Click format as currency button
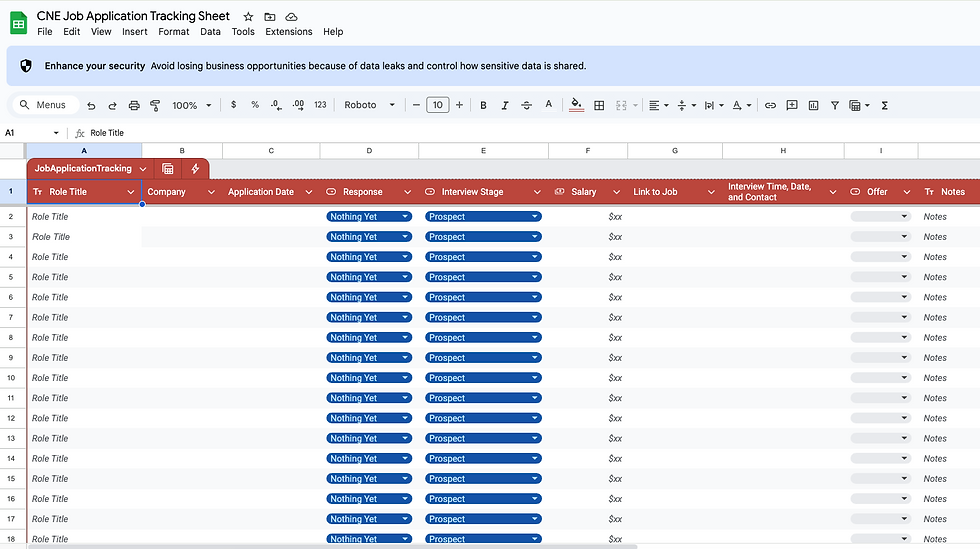Image resolution: width=980 pixels, height=549 pixels. coord(233,105)
